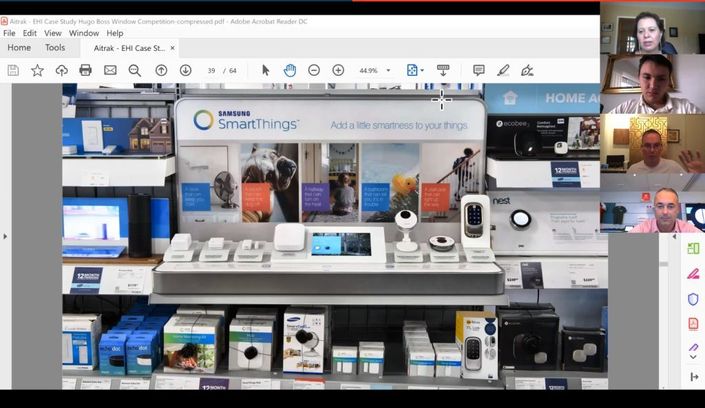Click the '/ 64' total pages text
This screenshot has height=408, width=705.
coord(231,71)
